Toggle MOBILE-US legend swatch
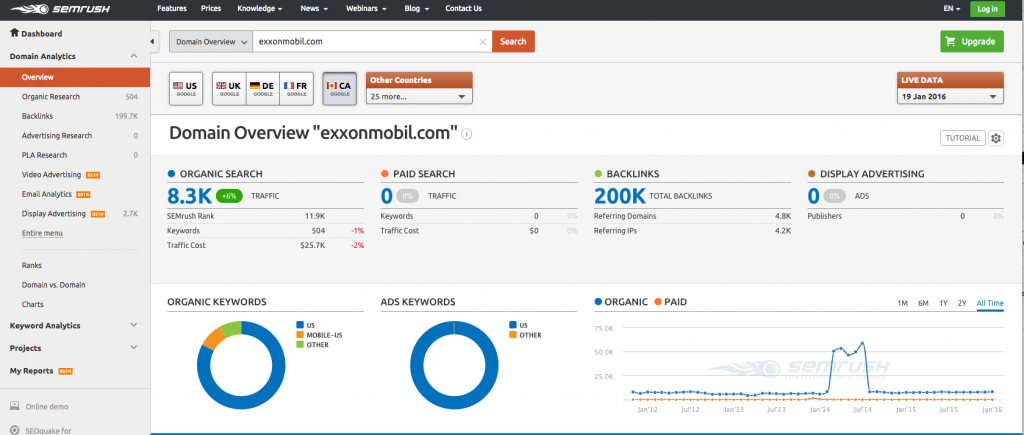 [300, 335]
